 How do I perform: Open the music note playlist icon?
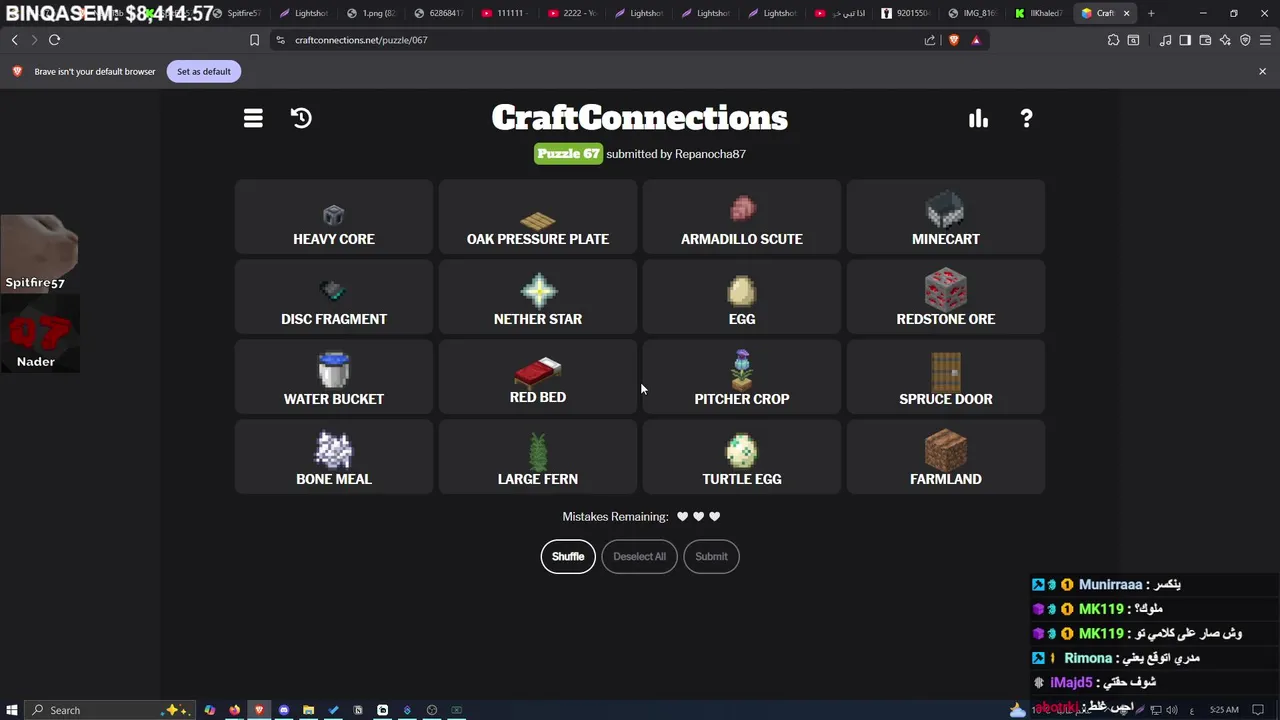tap(1165, 40)
